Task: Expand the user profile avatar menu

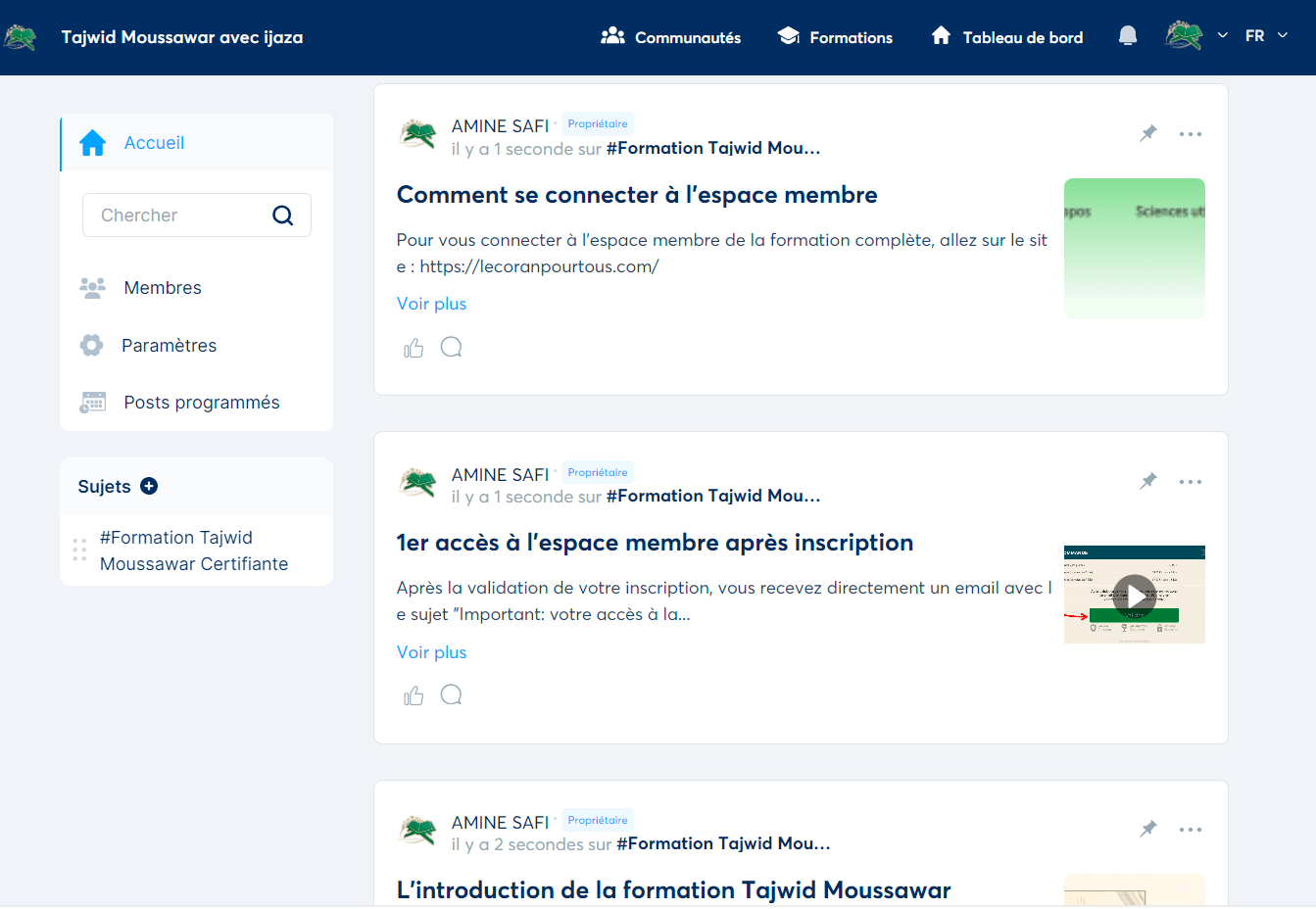Action: (x=1195, y=36)
